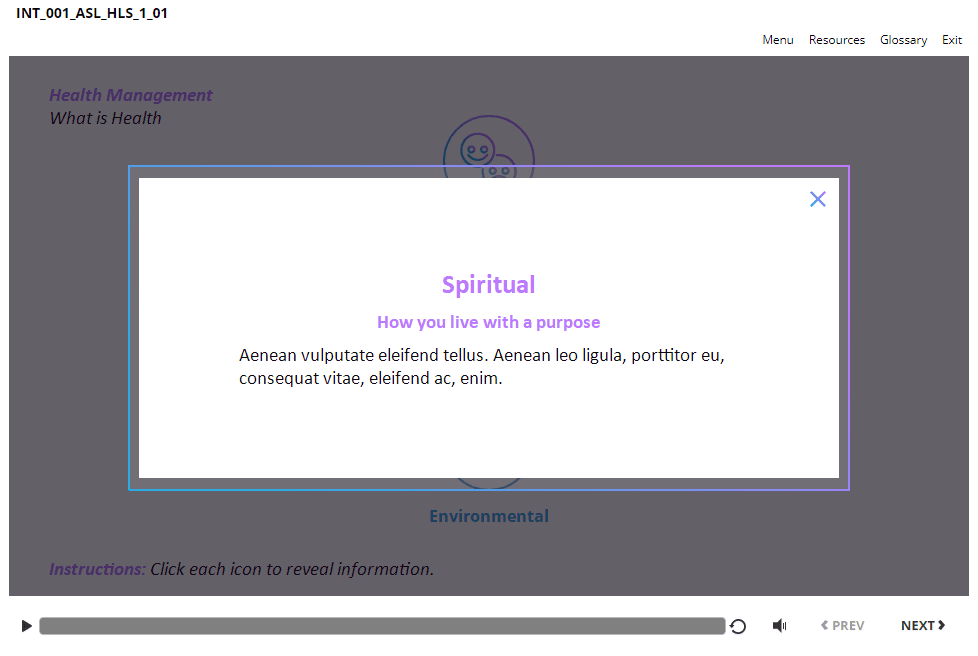Screen dimensions: 978x656
Task: Click the Aenean vulputate paragraph text
Action: [481, 367]
